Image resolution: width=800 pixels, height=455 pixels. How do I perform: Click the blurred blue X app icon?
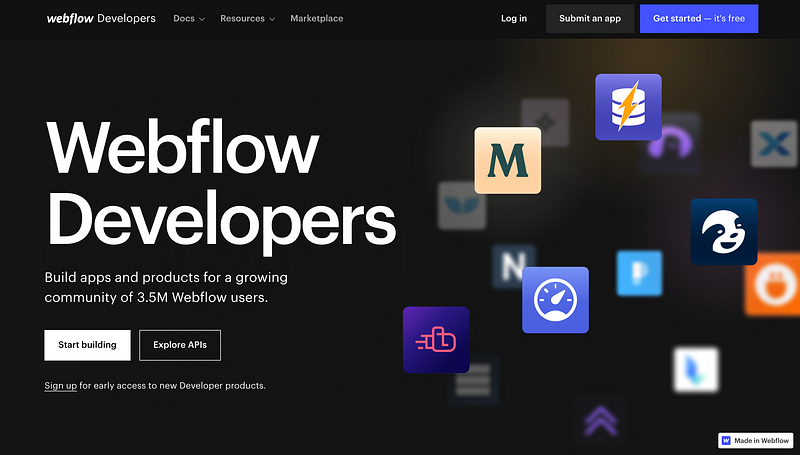[x=774, y=144]
